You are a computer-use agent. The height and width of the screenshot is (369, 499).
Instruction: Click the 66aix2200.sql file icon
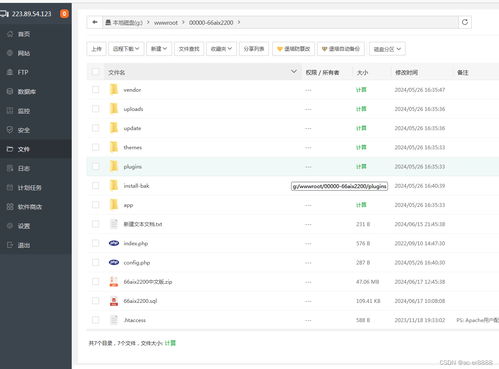[114, 301]
